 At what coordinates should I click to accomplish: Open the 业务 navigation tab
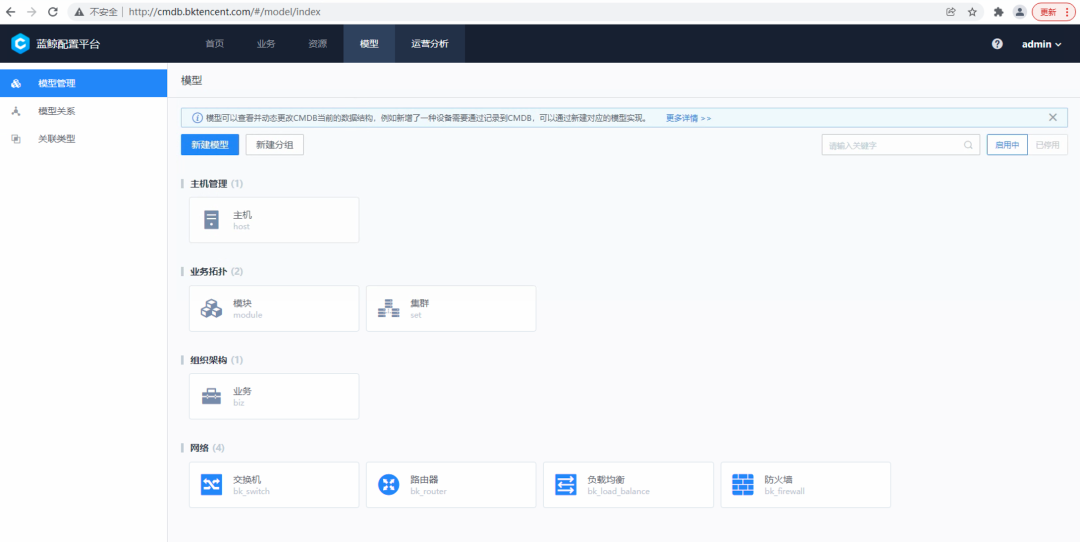(266, 43)
